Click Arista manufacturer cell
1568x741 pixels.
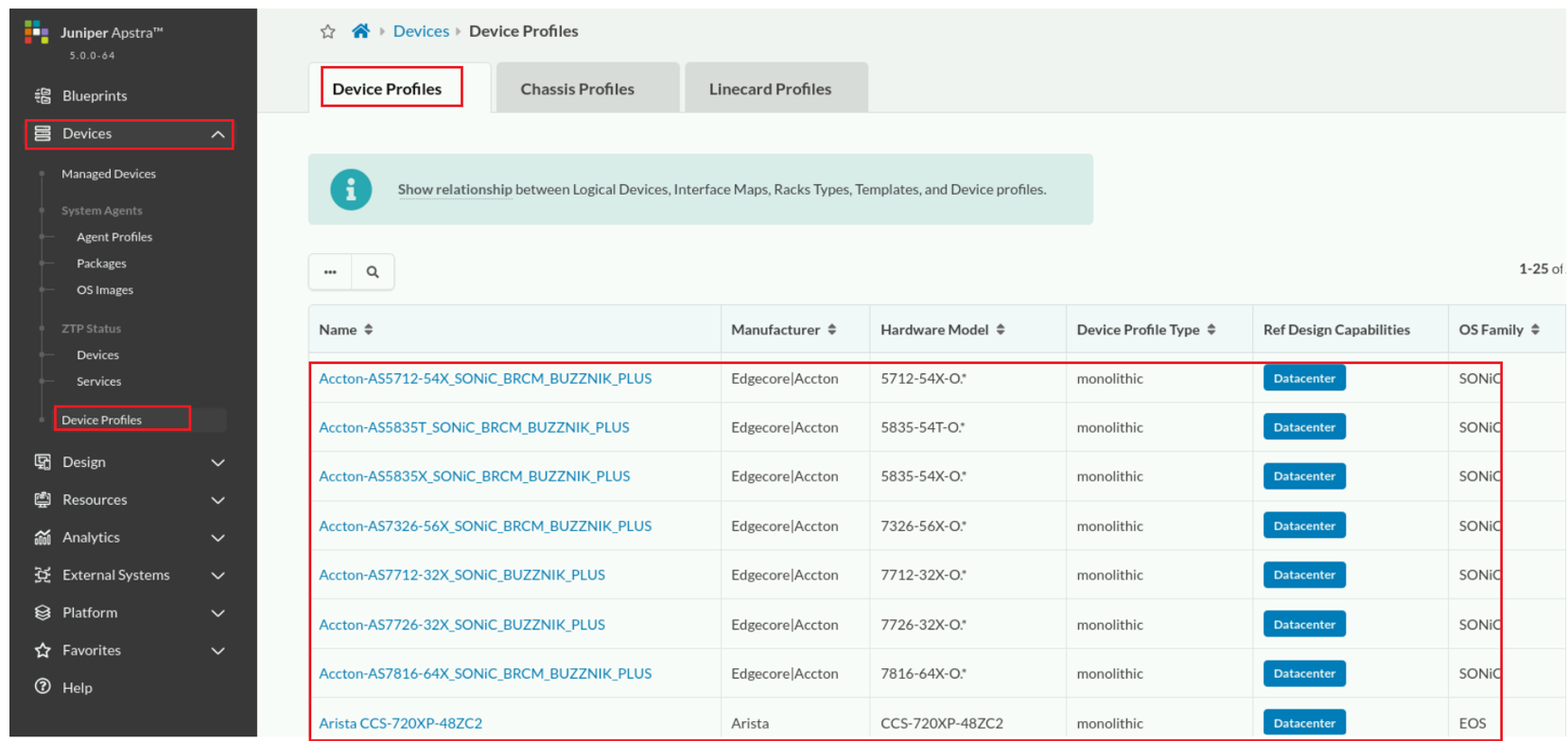click(x=750, y=723)
